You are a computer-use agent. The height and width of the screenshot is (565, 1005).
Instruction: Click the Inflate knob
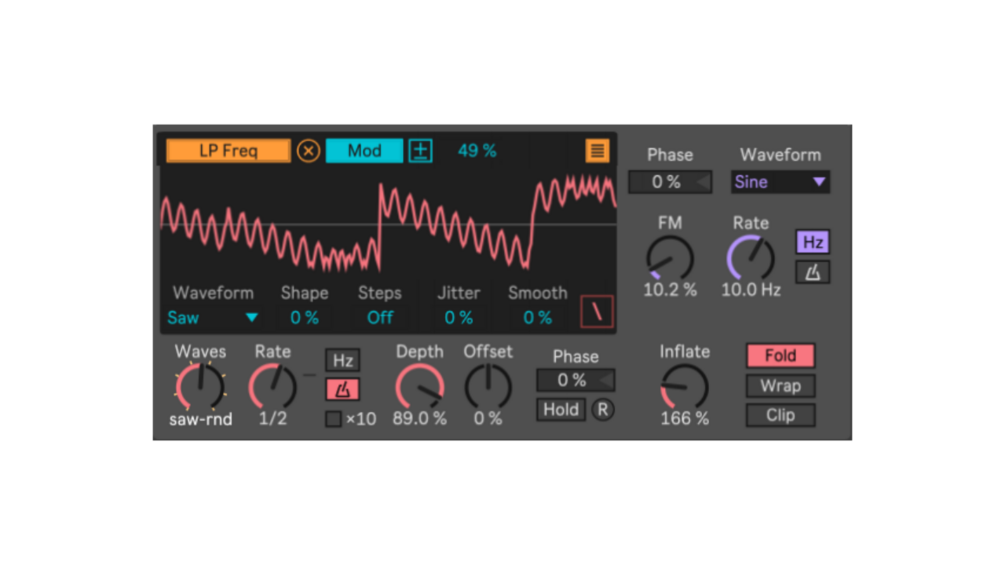(x=685, y=386)
